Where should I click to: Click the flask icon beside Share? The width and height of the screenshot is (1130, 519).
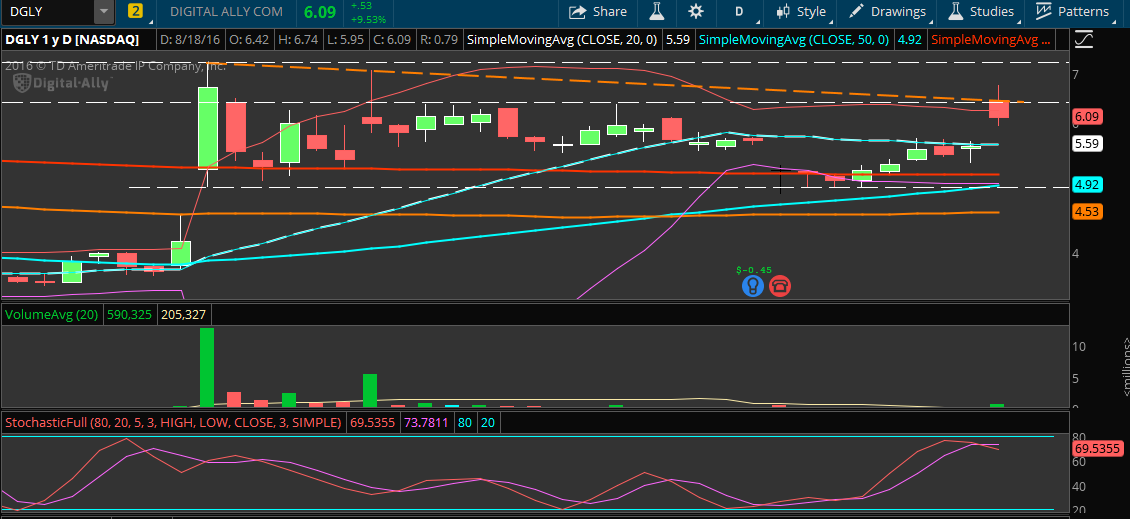(x=657, y=12)
